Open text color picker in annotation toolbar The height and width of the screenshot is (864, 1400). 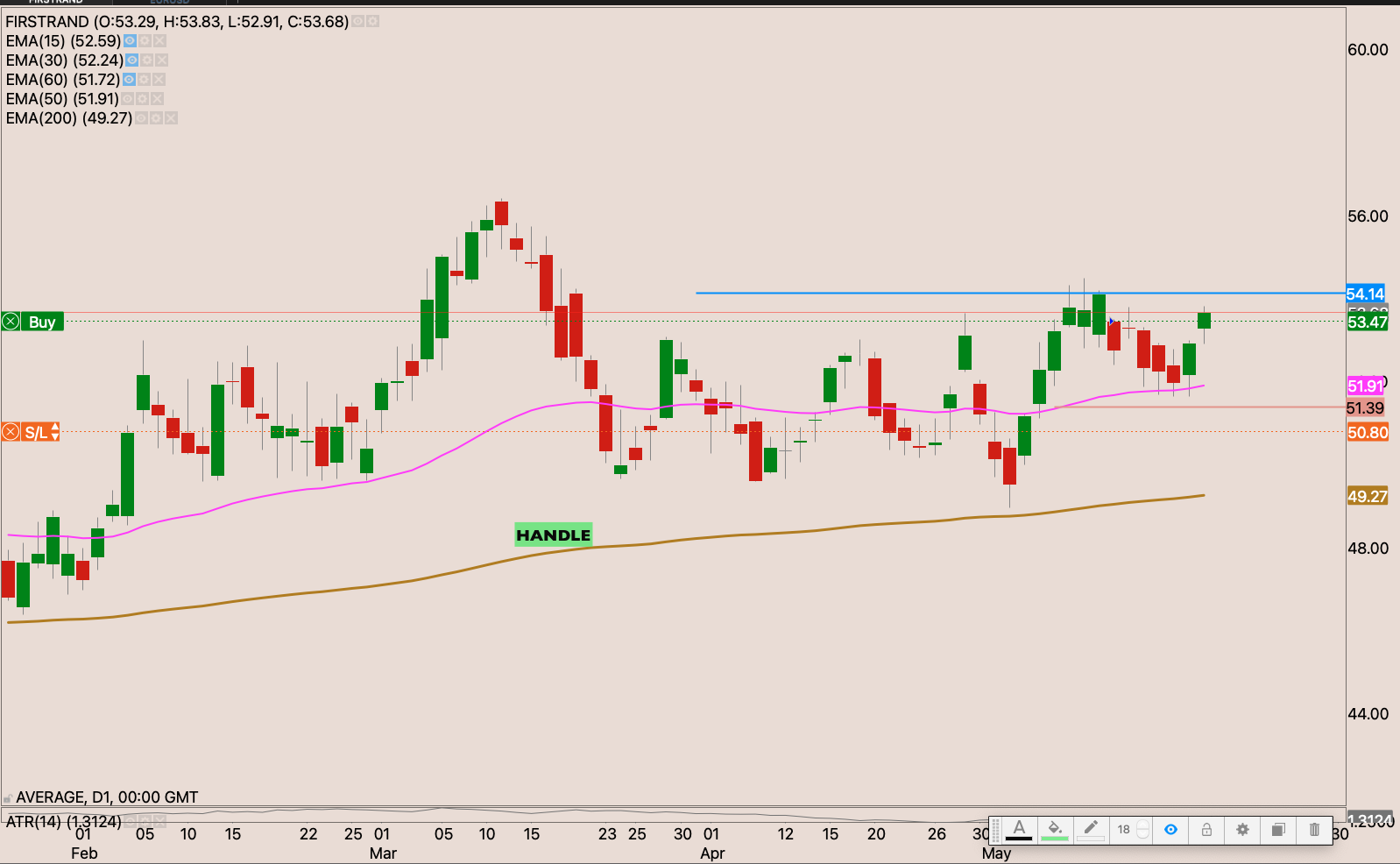tap(1019, 829)
